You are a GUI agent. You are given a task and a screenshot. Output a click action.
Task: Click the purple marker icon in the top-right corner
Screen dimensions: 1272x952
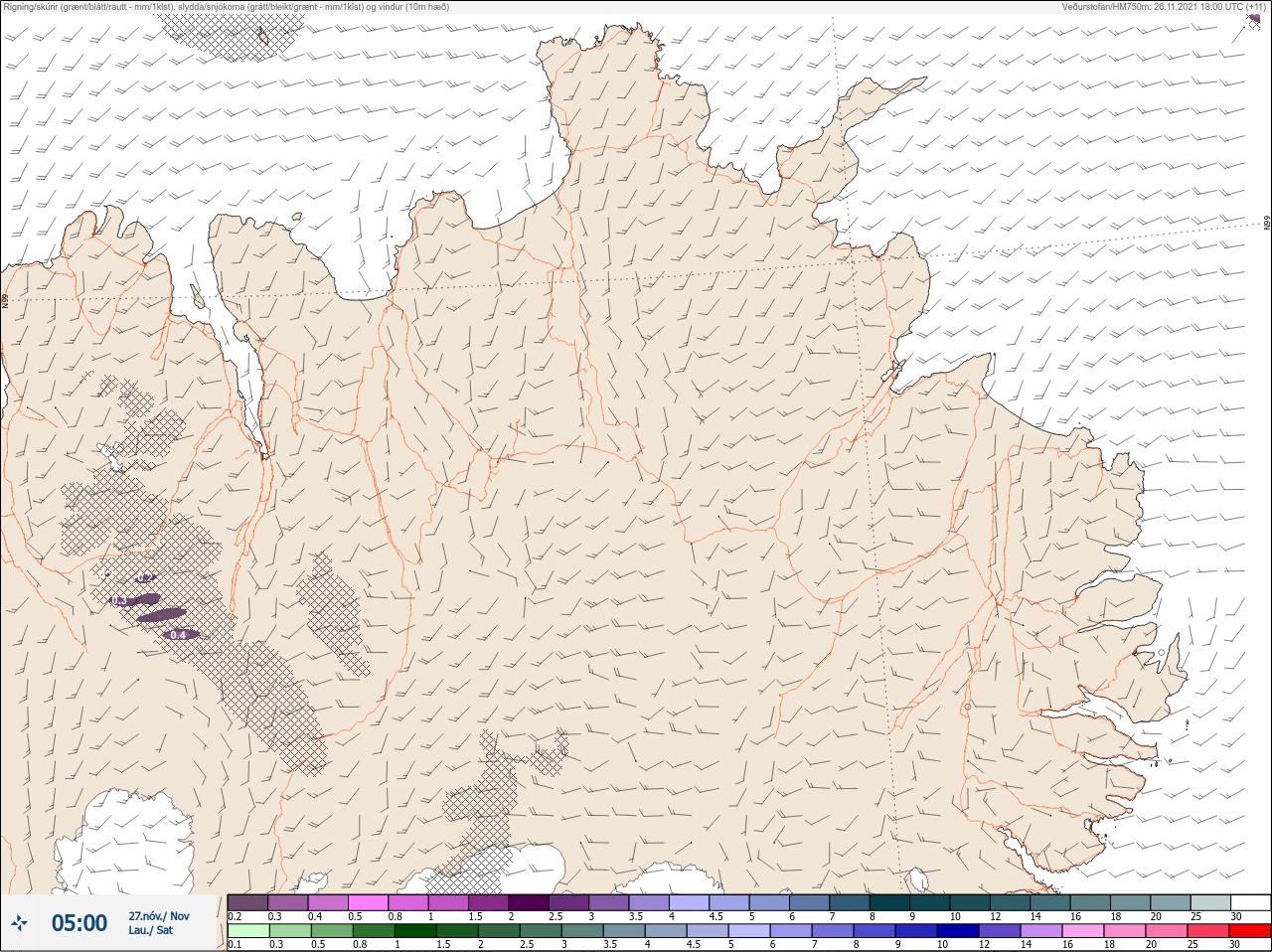pyautogui.click(x=1254, y=19)
